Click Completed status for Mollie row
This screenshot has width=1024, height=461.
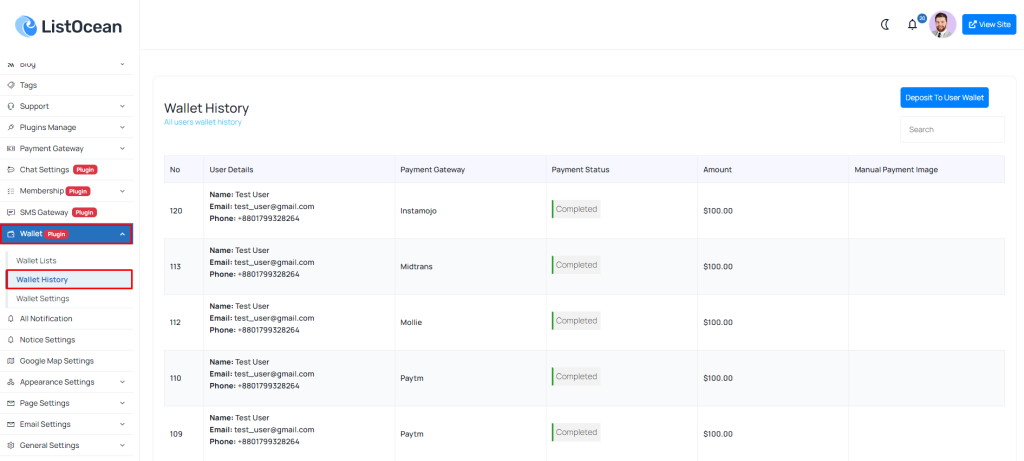pos(576,321)
